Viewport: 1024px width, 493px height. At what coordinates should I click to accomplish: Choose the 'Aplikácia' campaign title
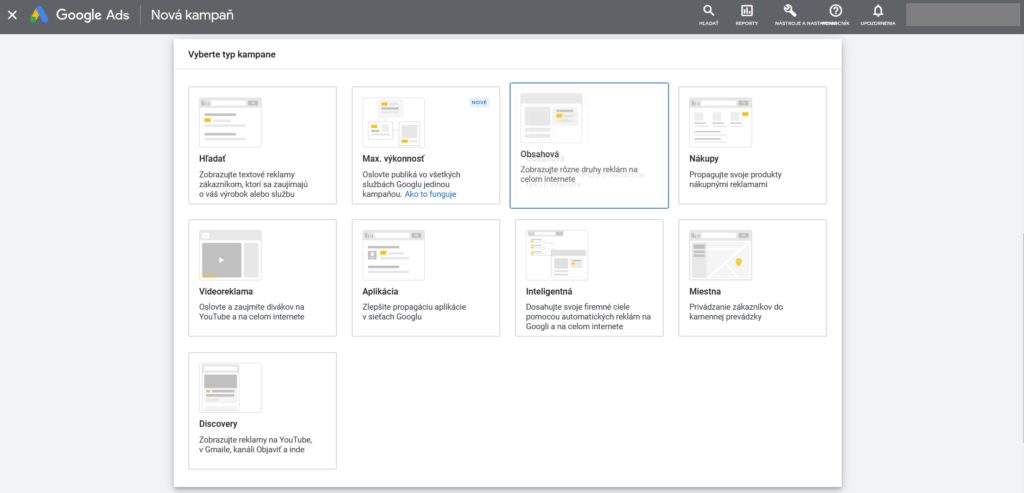(380, 291)
